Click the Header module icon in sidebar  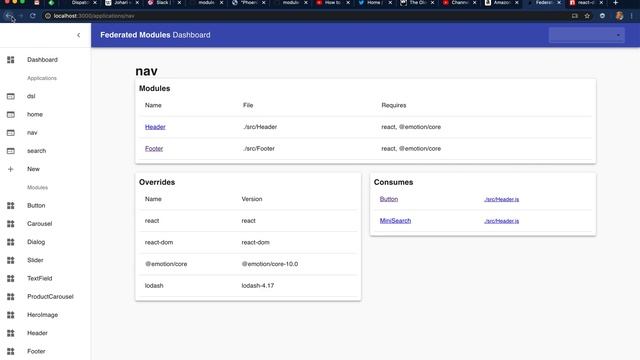[11, 333]
